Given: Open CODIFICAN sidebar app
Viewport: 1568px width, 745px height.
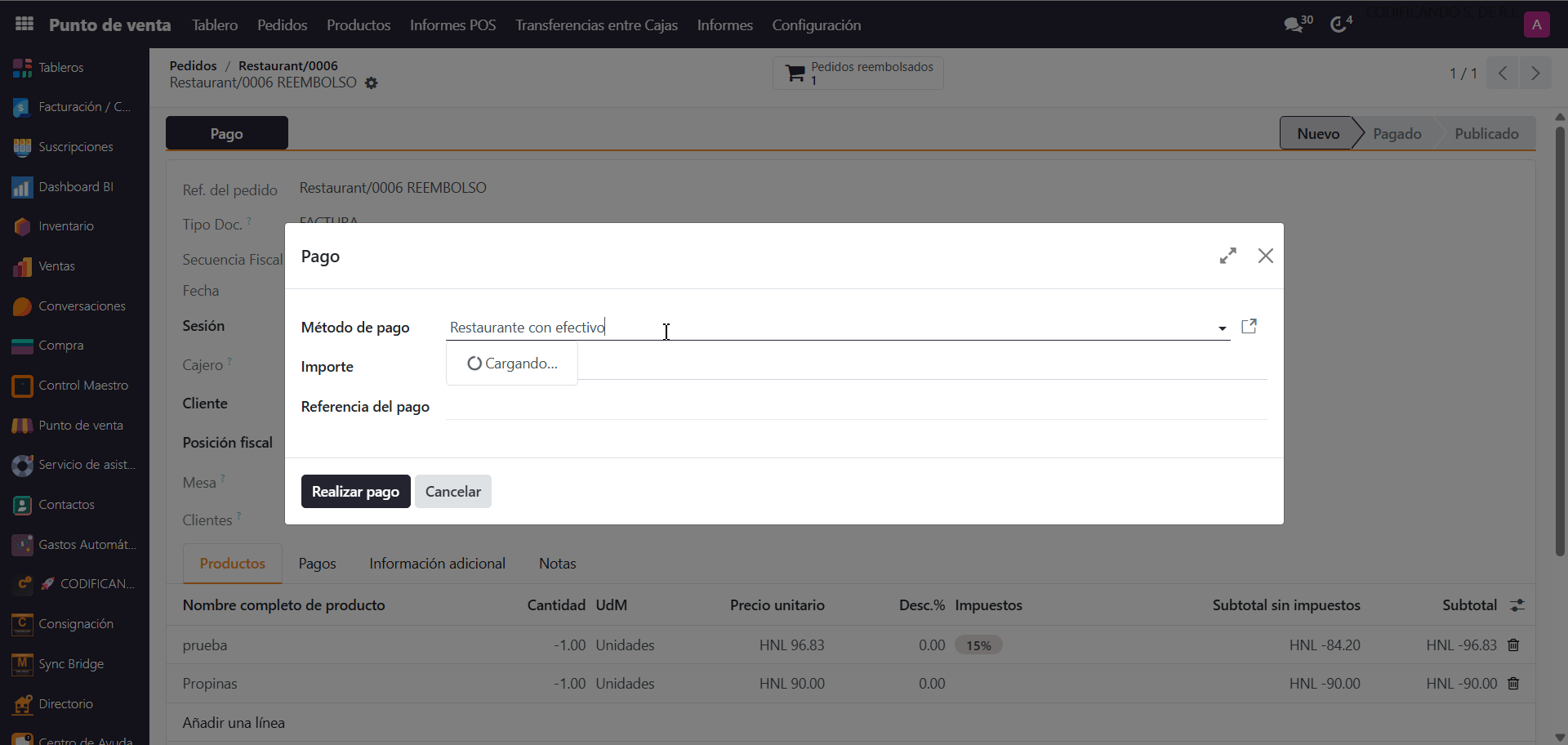Looking at the screenshot, I should (74, 584).
